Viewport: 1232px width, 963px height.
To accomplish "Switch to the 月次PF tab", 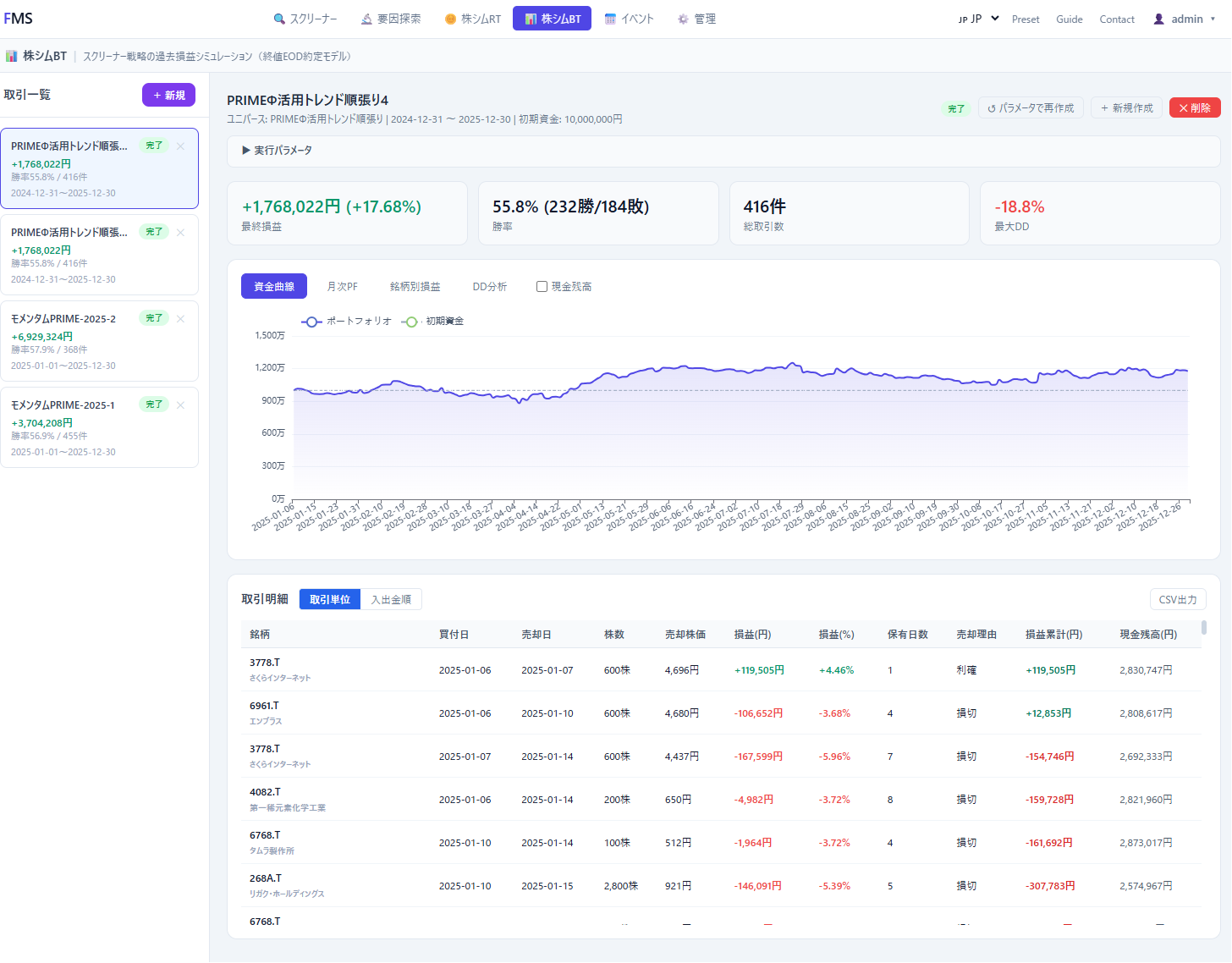I will 343,287.
